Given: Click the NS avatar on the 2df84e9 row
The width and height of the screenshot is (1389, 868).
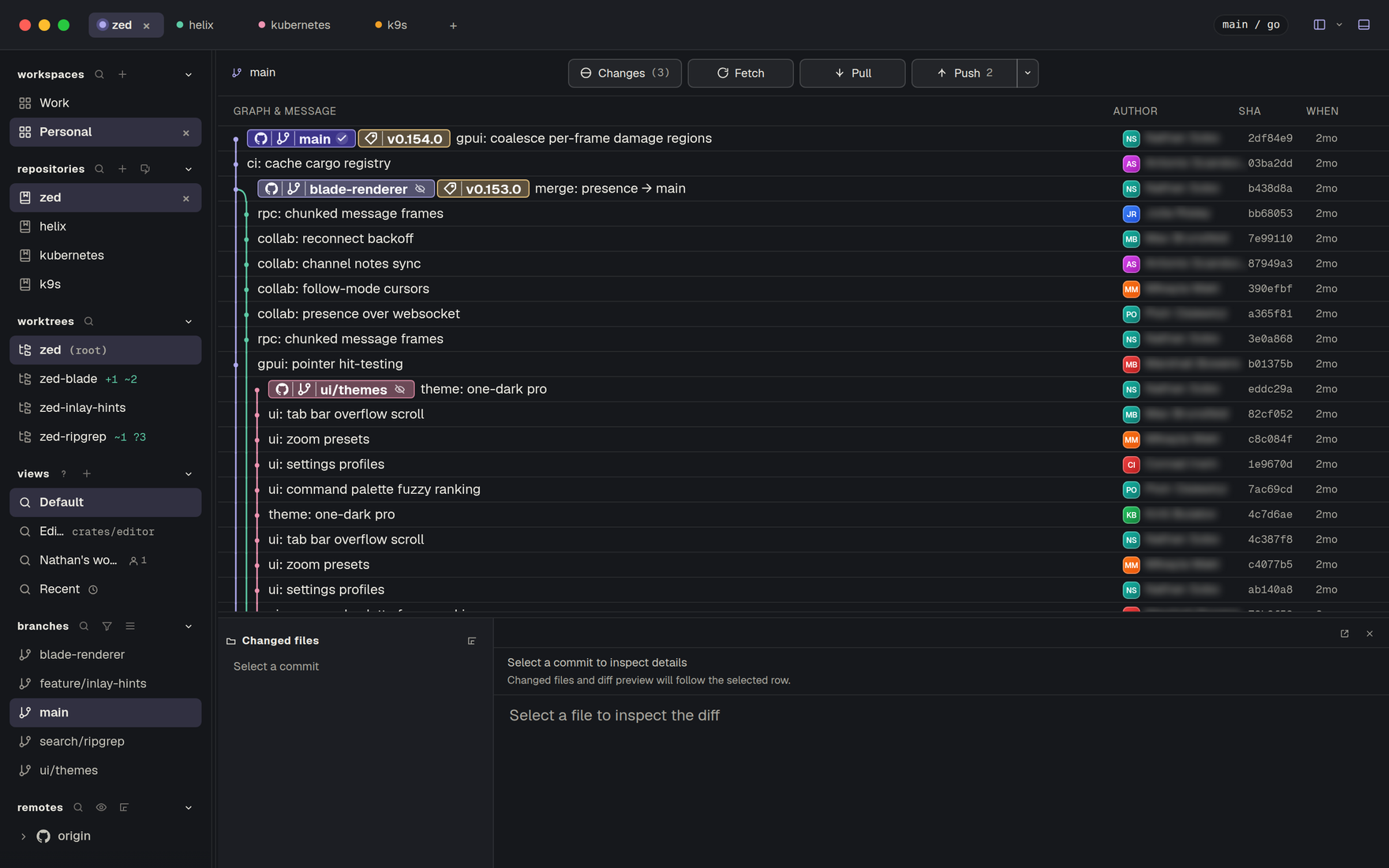Looking at the screenshot, I should [1131, 138].
